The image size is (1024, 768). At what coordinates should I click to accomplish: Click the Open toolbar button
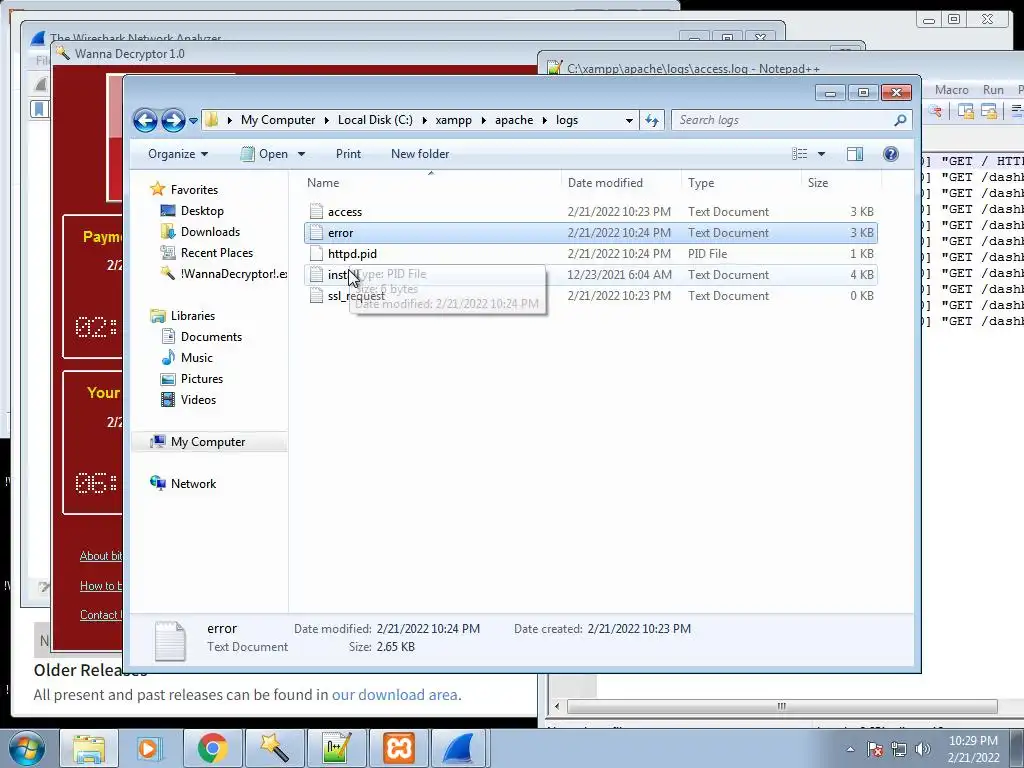coord(264,154)
